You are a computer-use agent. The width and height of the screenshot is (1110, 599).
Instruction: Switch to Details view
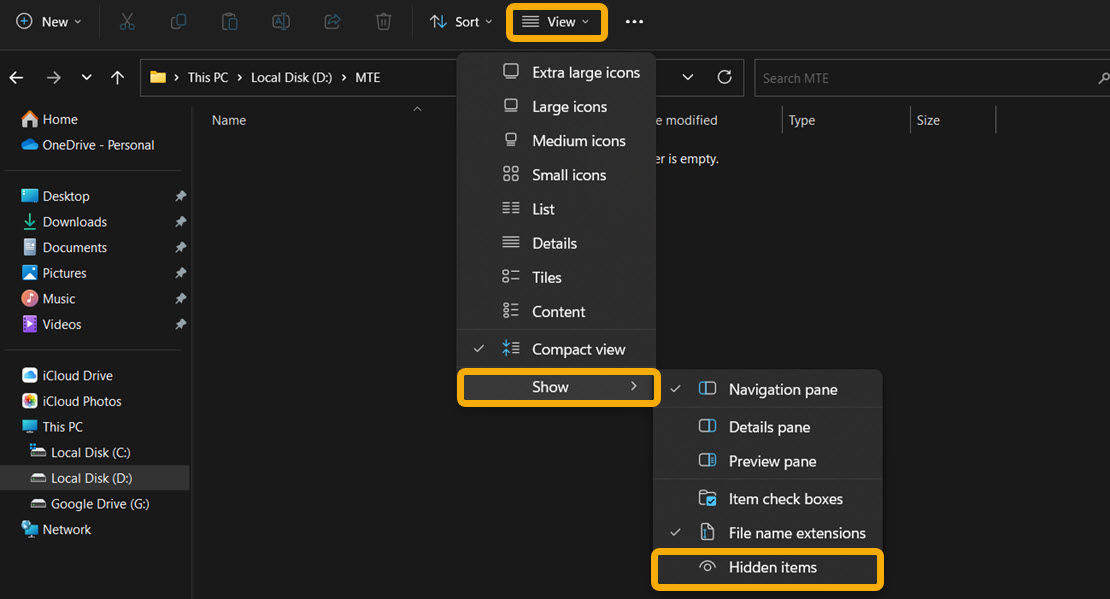pos(555,243)
